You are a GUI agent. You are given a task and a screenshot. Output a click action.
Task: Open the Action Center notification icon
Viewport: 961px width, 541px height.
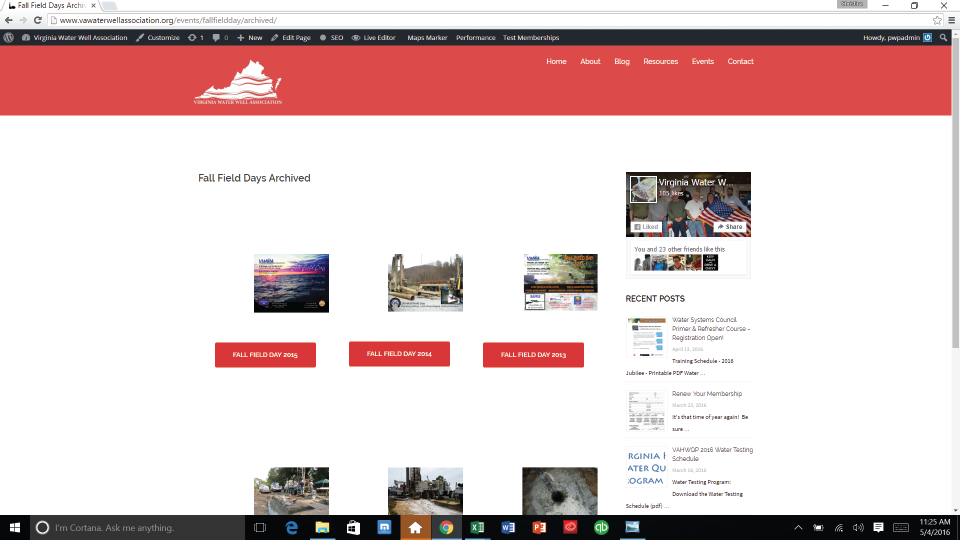(878, 528)
